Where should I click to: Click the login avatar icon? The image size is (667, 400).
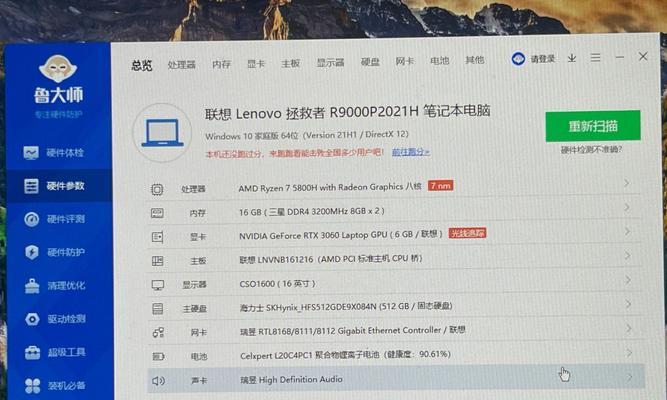pyautogui.click(x=518, y=59)
